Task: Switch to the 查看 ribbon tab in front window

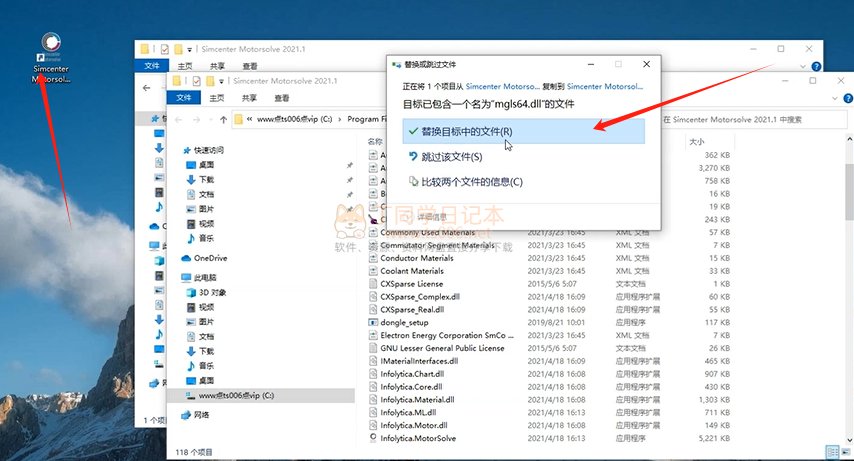Action: (281, 98)
